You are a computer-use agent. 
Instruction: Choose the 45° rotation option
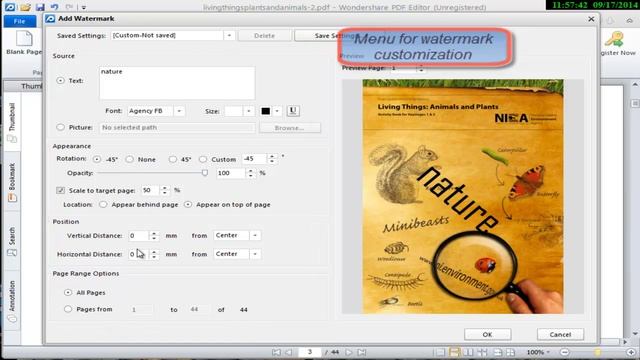173,159
